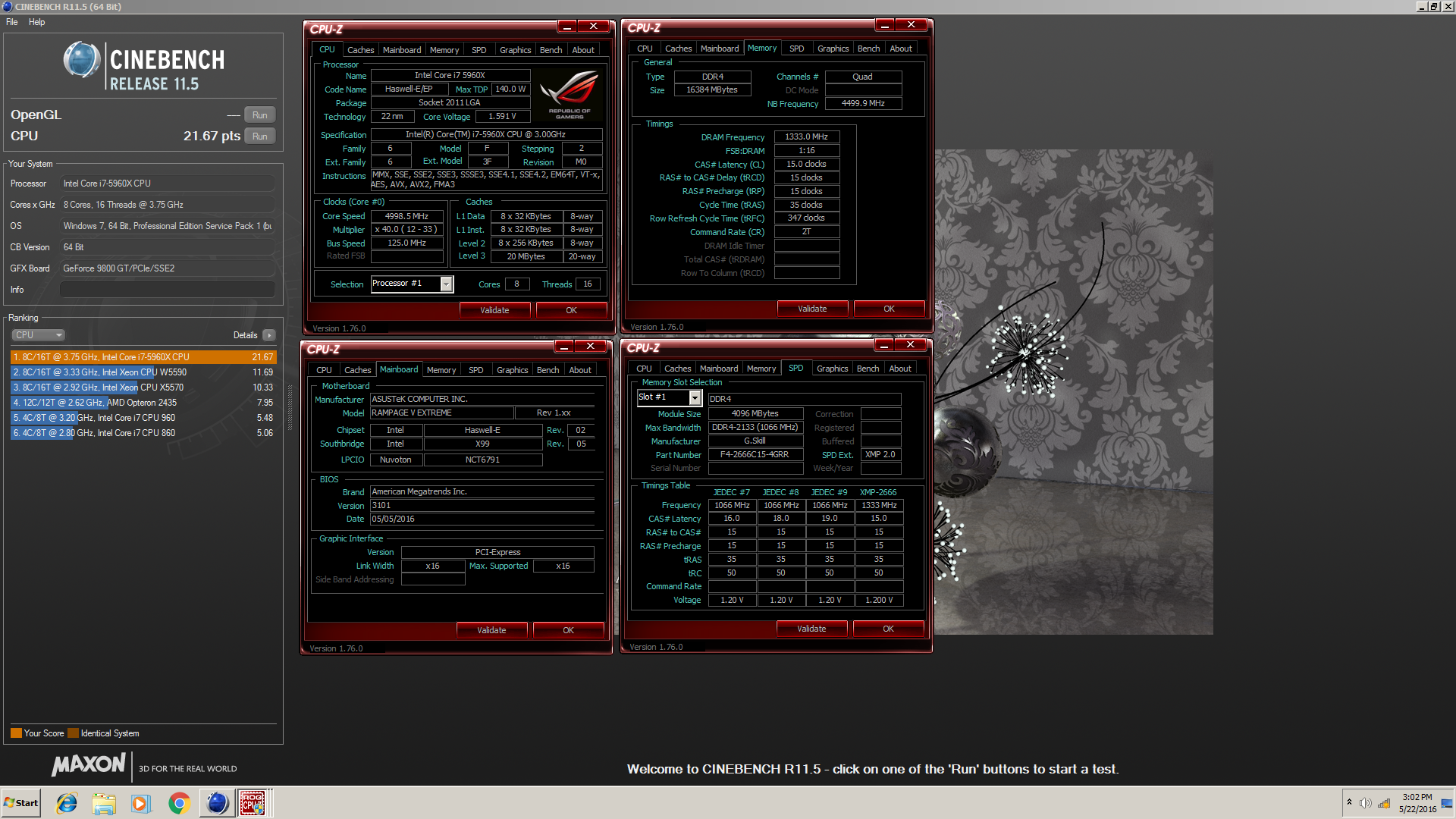The height and width of the screenshot is (819, 1456).
Task: Open Mainboard tab in bottom-right SPD window
Action: (718, 369)
